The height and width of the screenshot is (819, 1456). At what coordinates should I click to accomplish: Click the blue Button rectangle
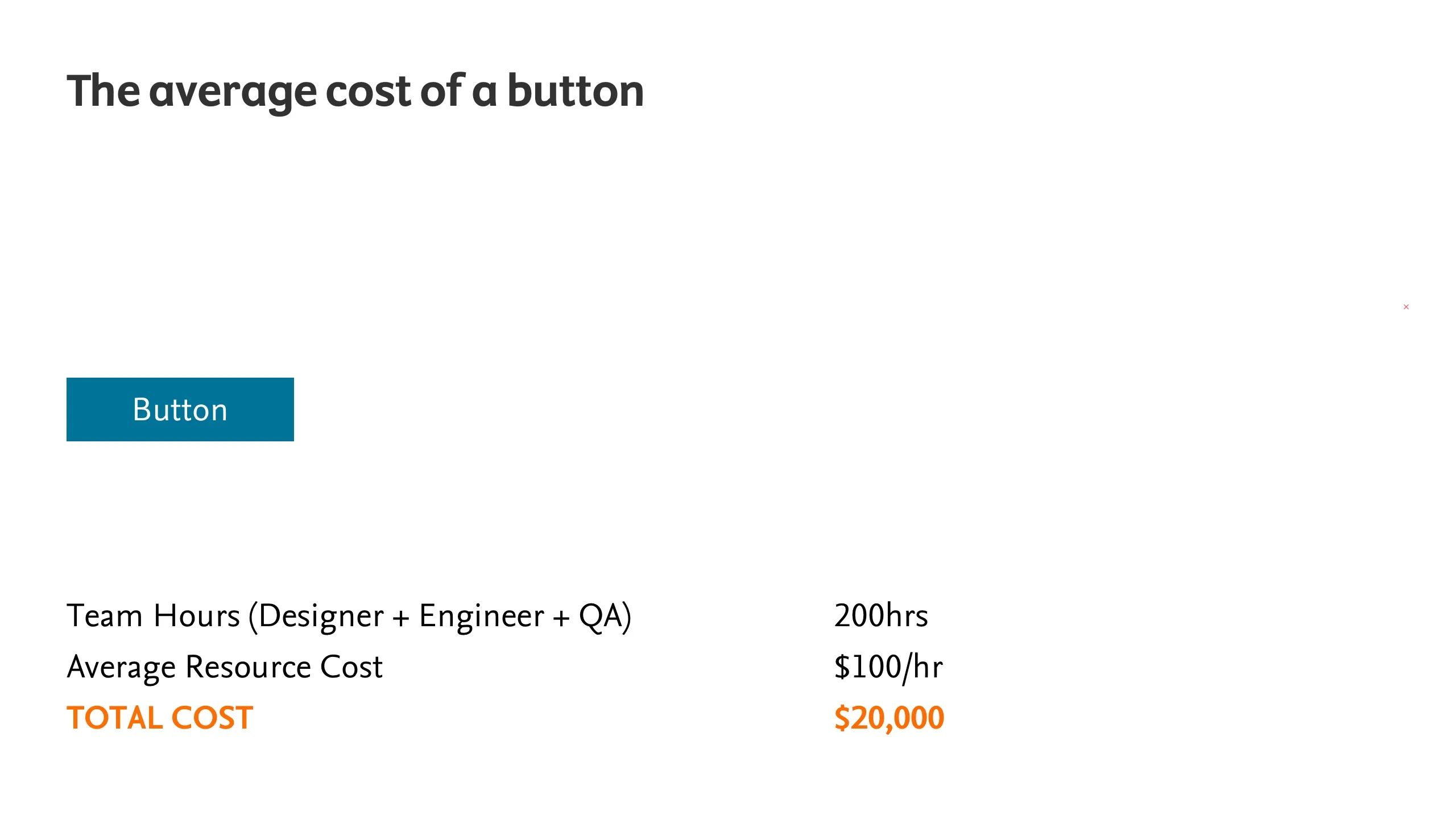pos(180,409)
